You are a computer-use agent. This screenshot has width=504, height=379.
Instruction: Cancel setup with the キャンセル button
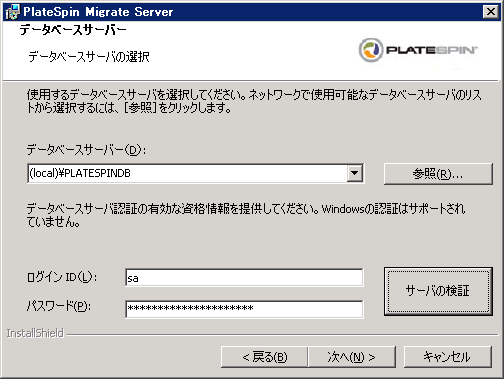coord(447,357)
